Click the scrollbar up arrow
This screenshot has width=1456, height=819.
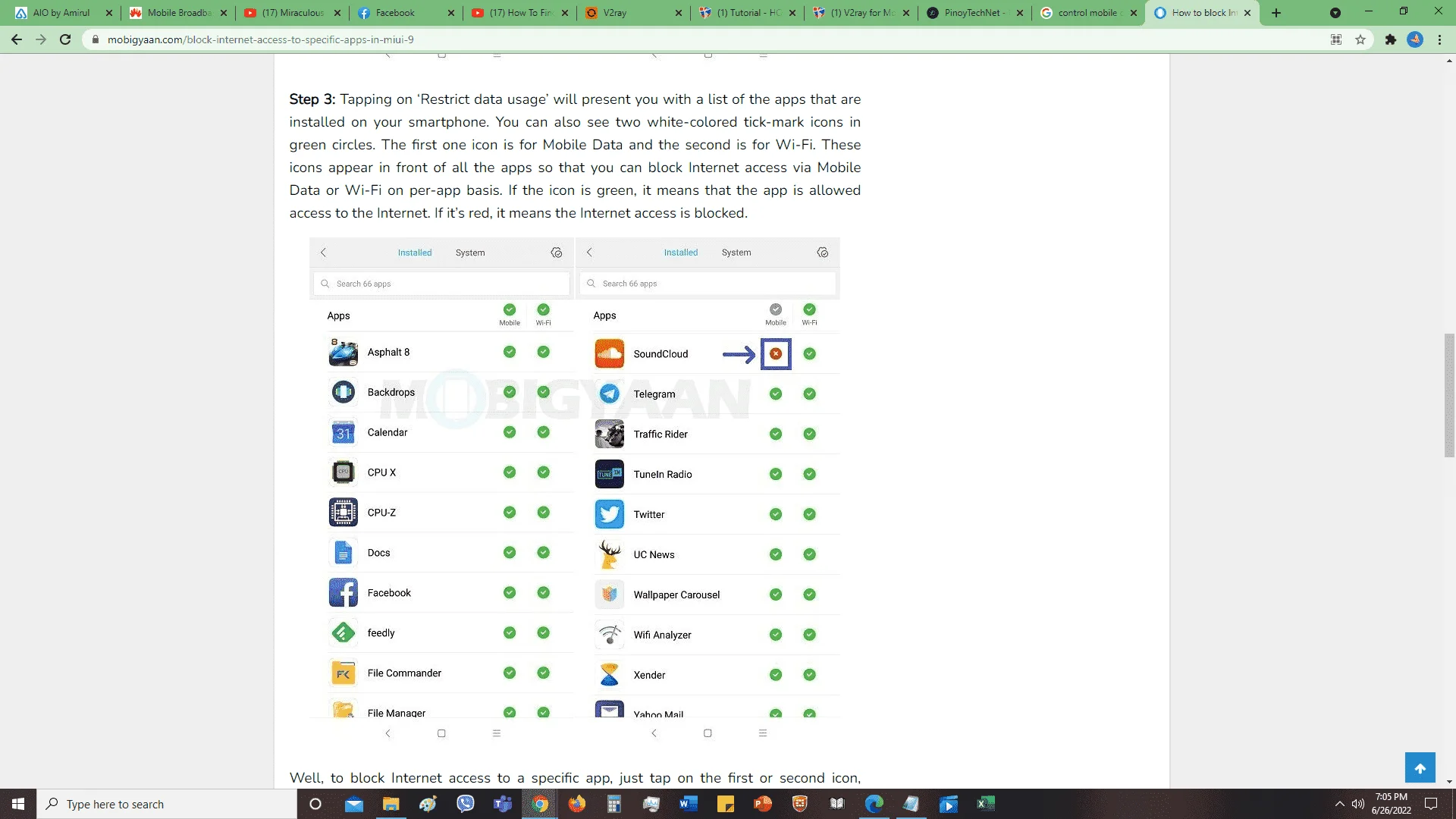click(x=1449, y=60)
